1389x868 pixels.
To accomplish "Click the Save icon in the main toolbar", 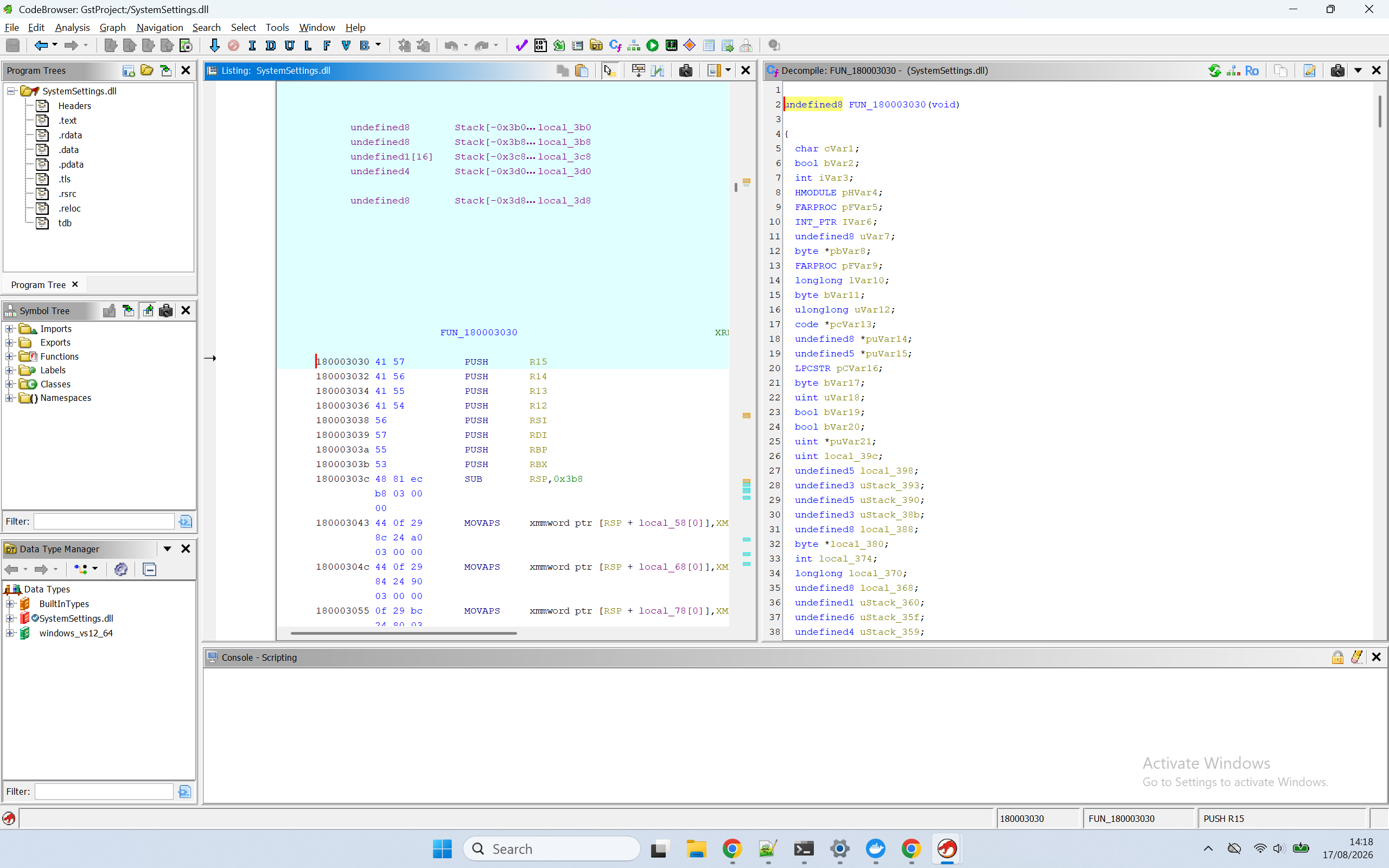I will point(12,46).
